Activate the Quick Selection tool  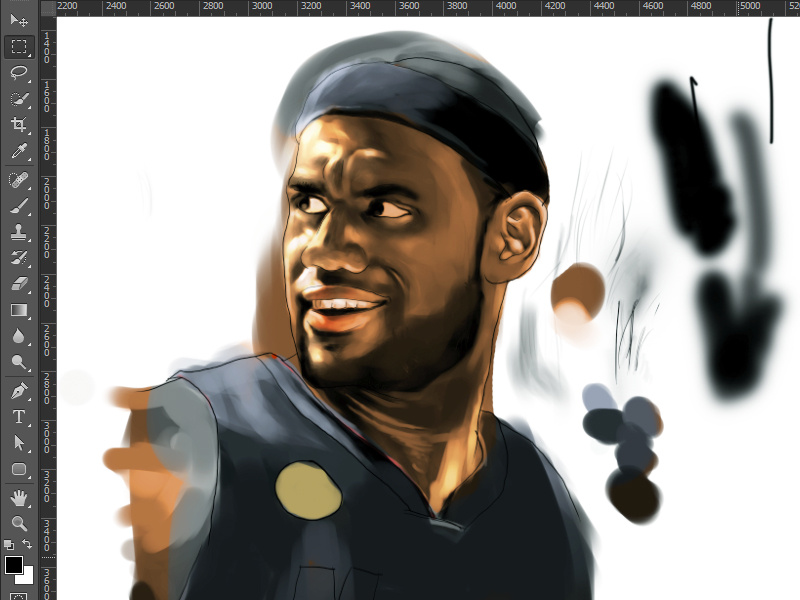19,98
